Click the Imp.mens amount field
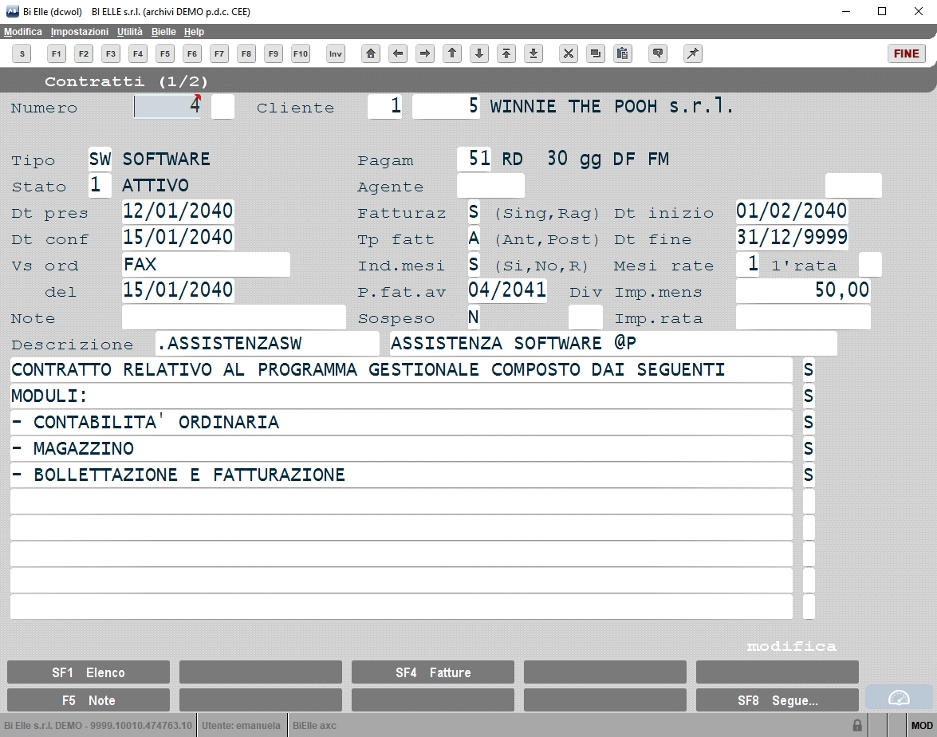The height and width of the screenshot is (737, 937). tap(803, 290)
